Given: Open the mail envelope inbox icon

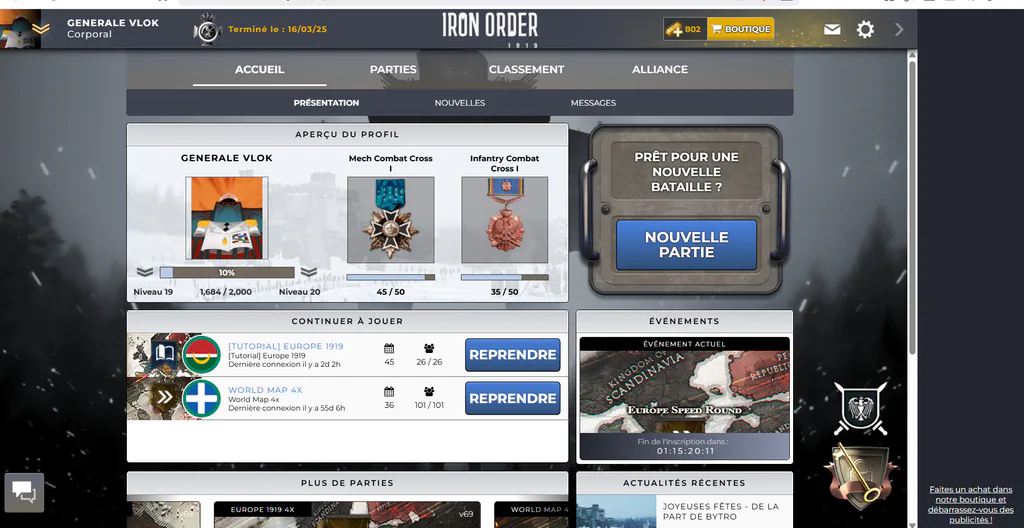Looking at the screenshot, I should click(x=832, y=29).
